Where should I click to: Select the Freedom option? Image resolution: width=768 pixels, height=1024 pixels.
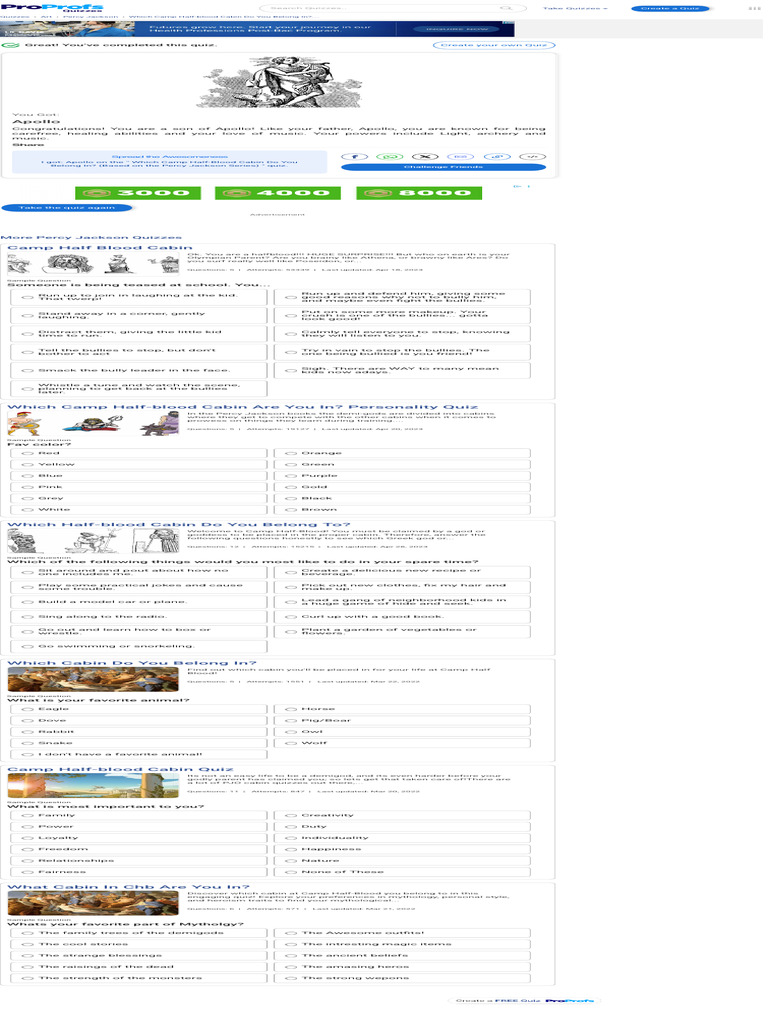point(139,849)
